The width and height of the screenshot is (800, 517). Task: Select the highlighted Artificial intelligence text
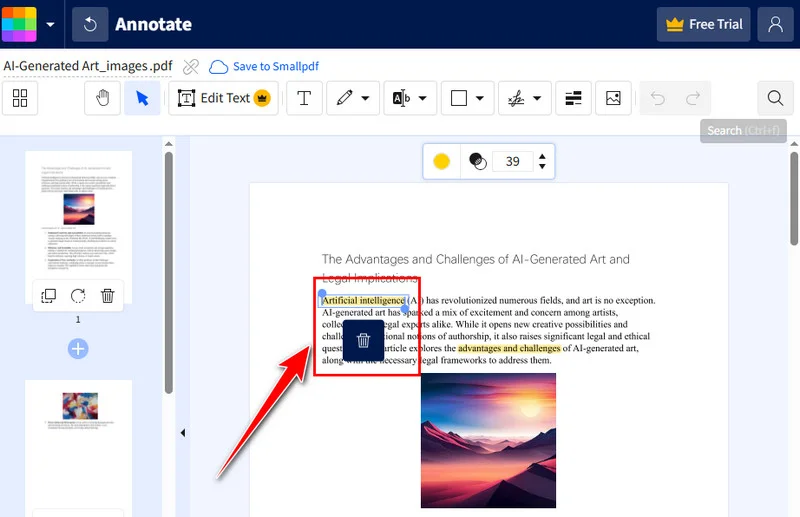point(364,301)
